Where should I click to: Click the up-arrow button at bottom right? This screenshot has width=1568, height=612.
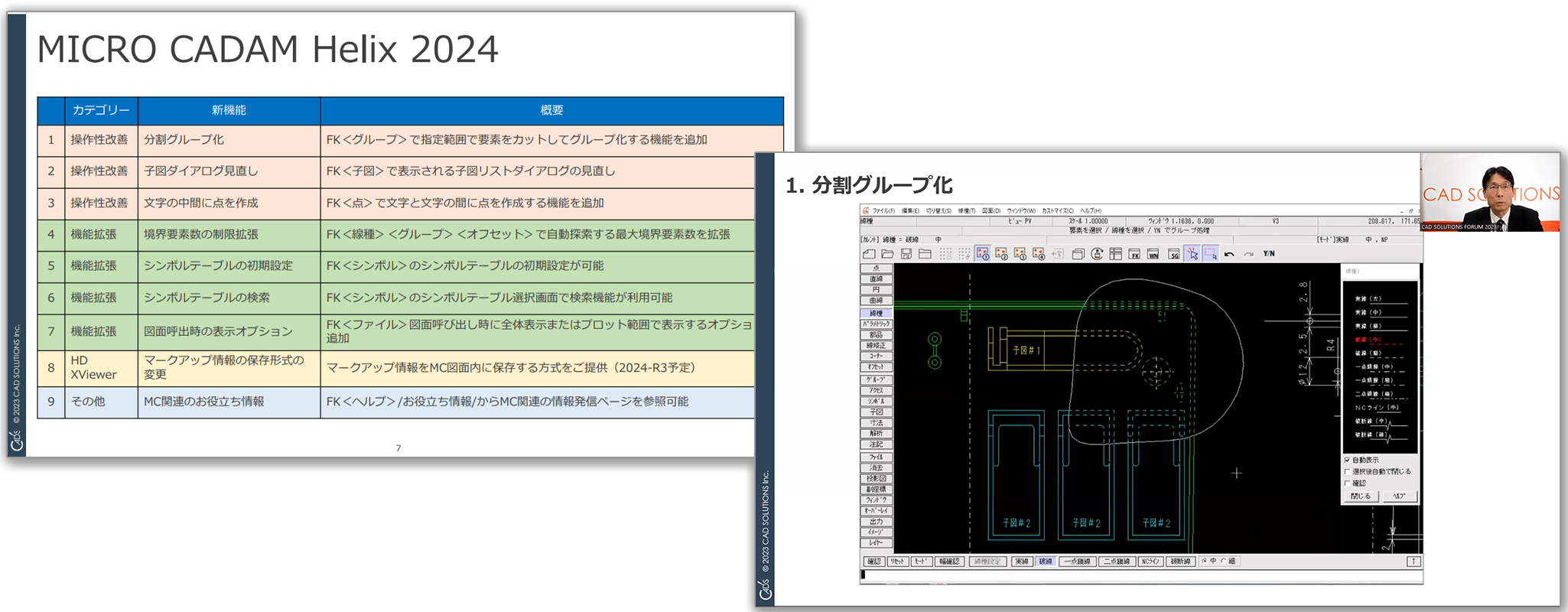coord(1413,562)
